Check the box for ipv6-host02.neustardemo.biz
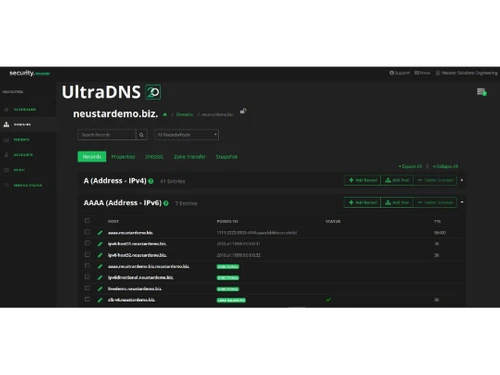 coord(87,254)
